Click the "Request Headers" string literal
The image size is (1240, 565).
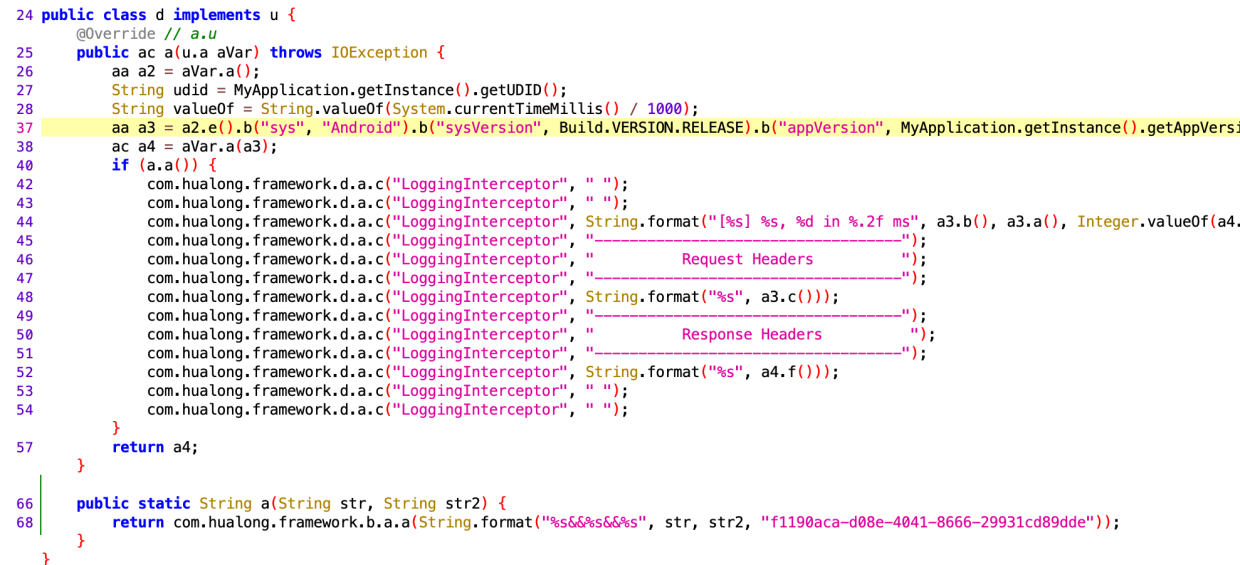point(747,259)
